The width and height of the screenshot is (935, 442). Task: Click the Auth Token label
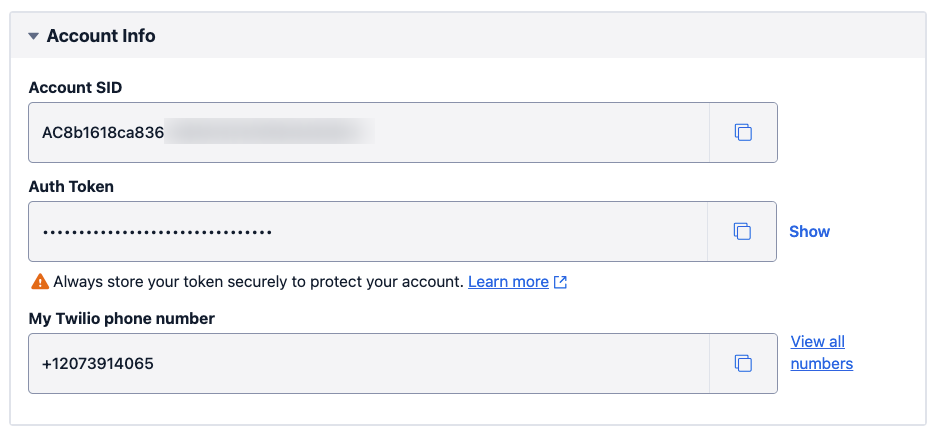[x=71, y=186]
